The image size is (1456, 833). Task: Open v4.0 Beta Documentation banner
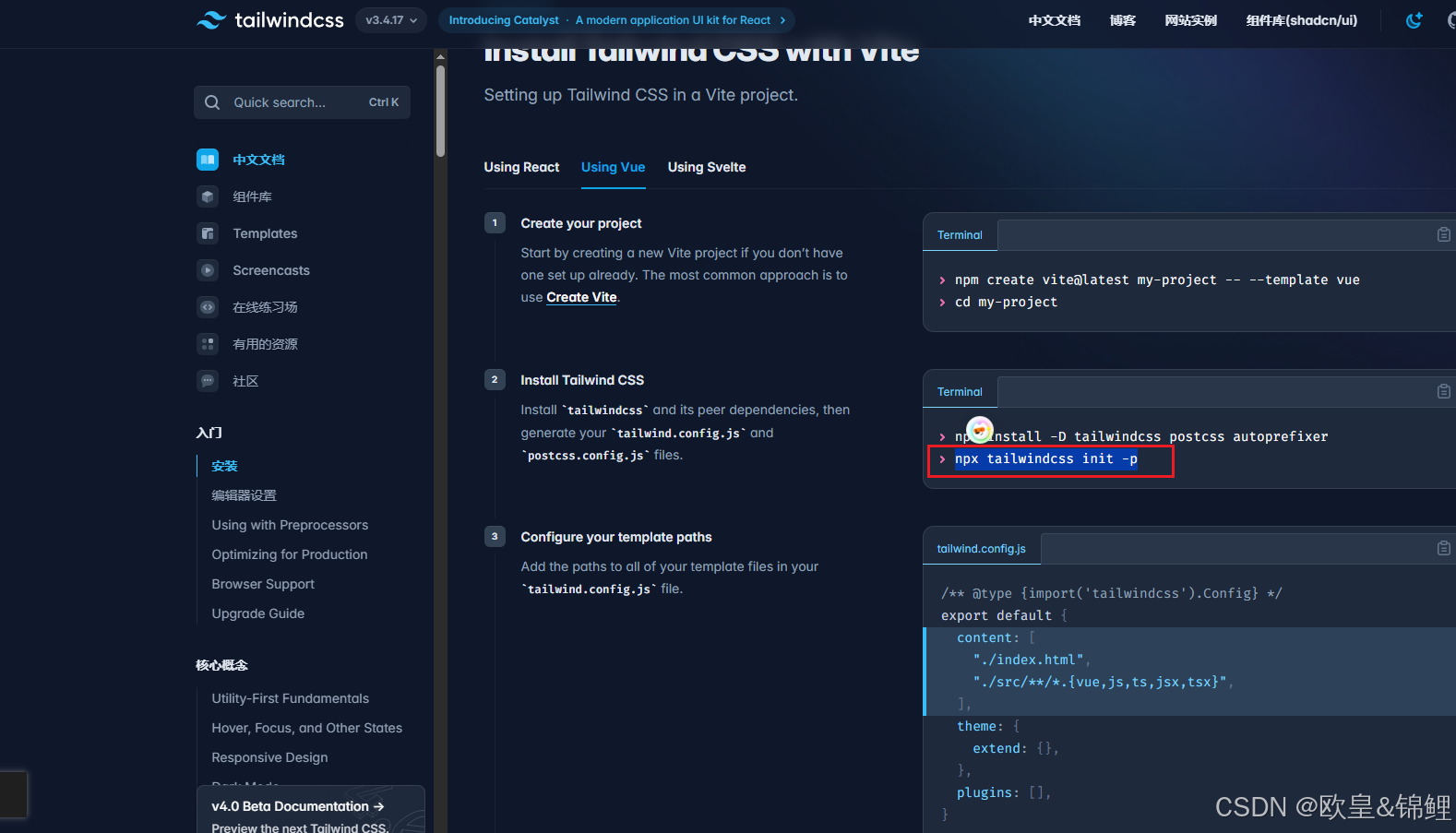311,810
